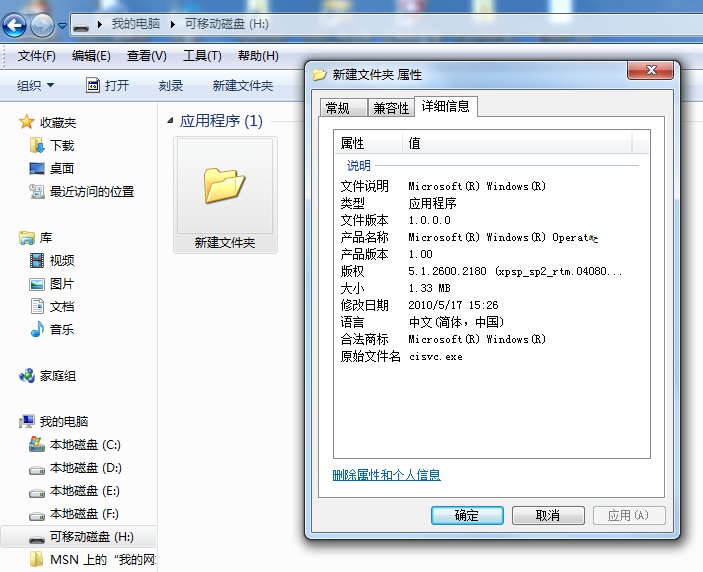
Task: Select 本地磁盘 (E:) drive icon
Action: coord(37,493)
